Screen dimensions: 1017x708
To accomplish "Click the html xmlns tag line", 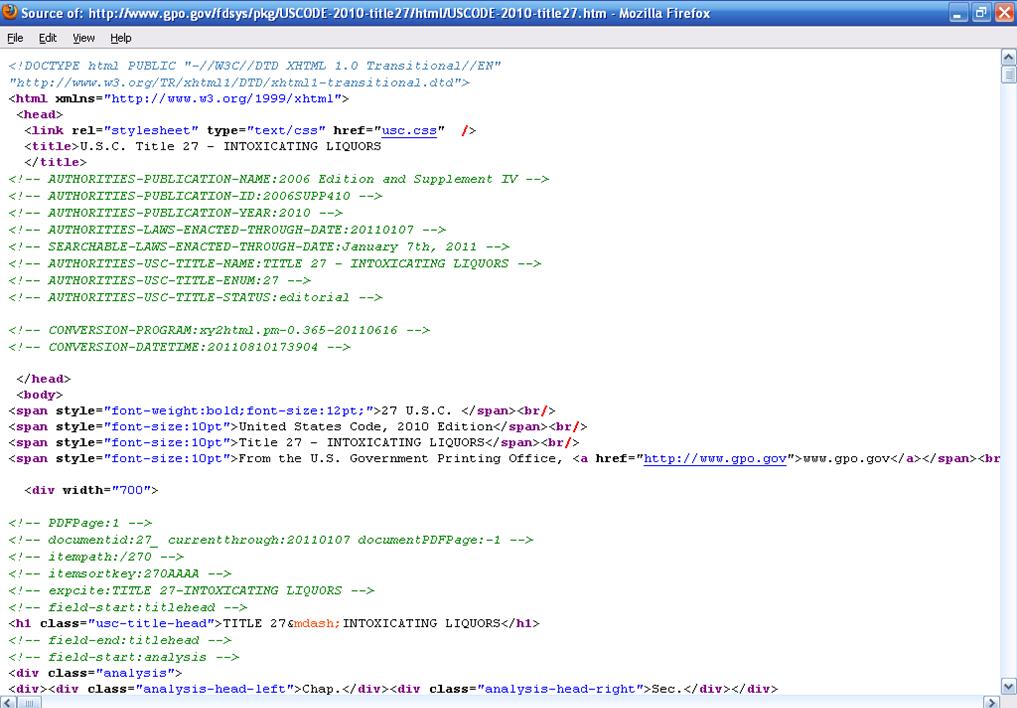I will click(x=179, y=99).
